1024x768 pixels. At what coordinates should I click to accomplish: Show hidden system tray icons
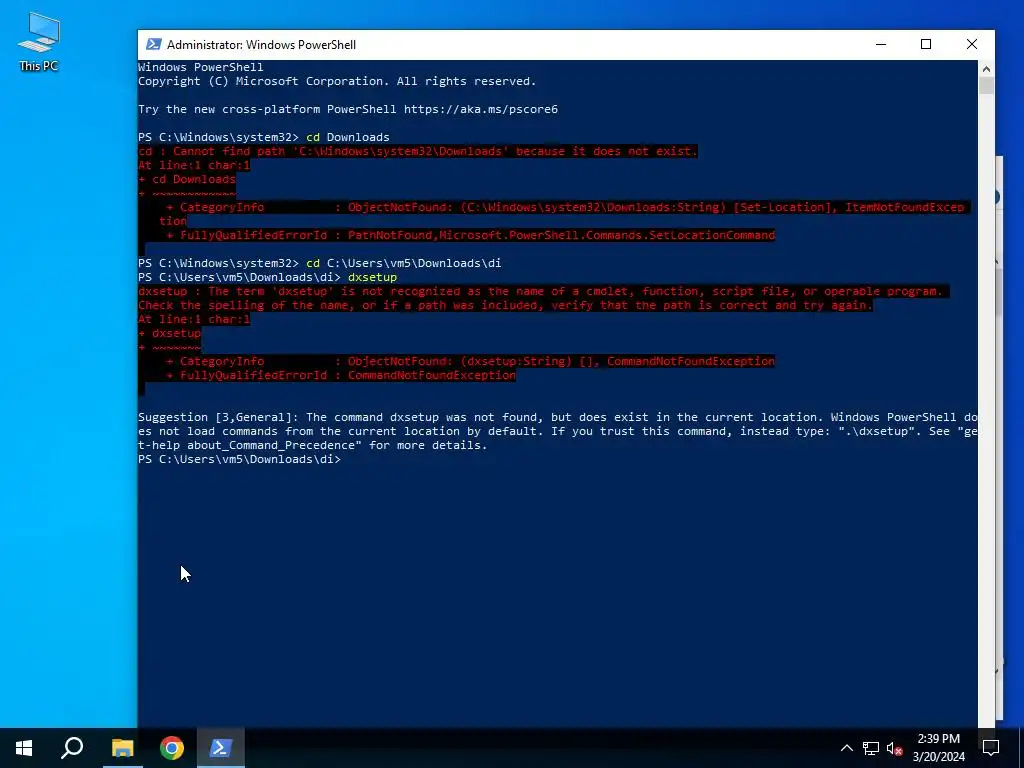click(846, 748)
